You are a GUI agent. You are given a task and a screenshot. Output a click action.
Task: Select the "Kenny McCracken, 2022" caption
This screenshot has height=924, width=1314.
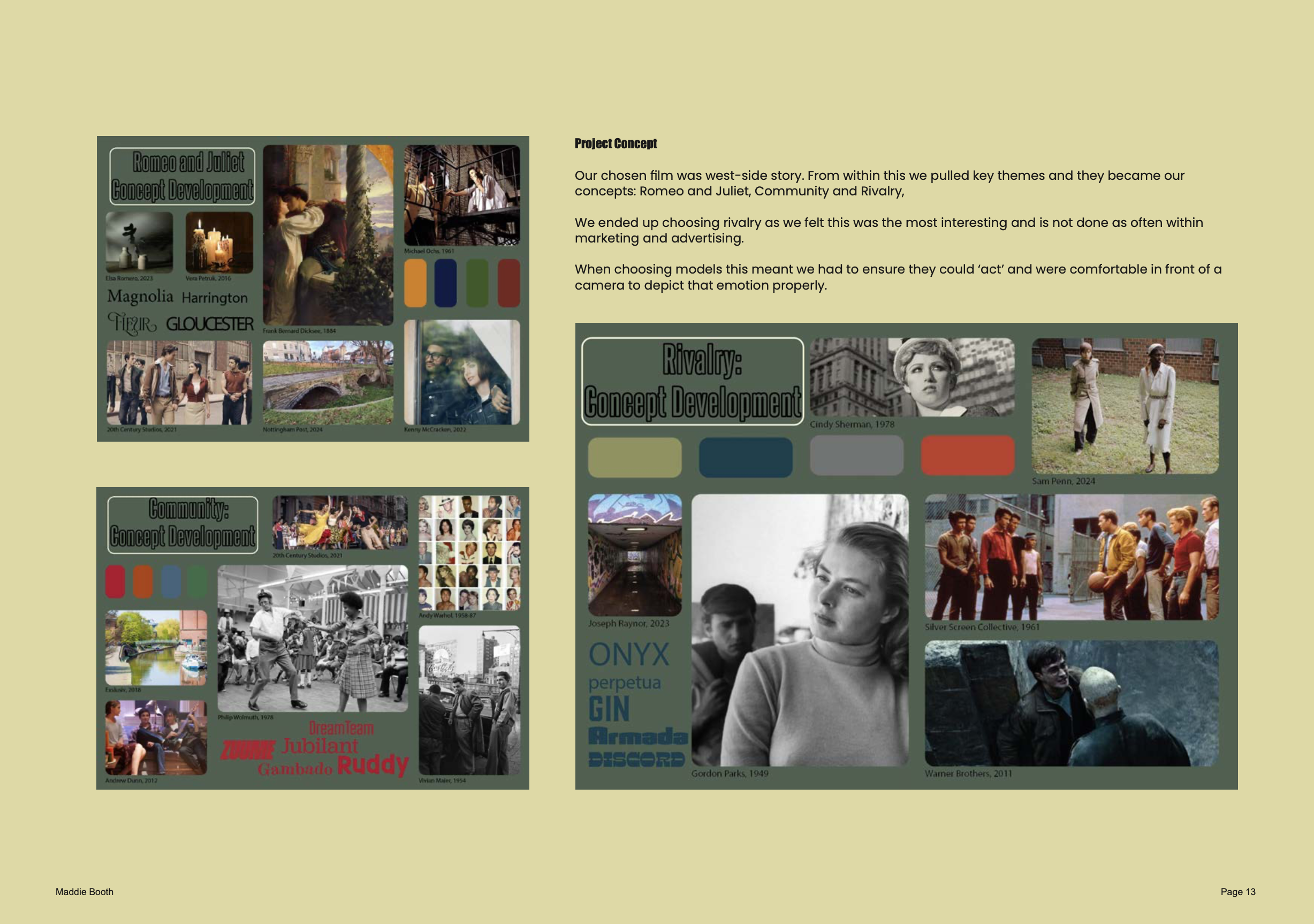pyautogui.click(x=435, y=429)
